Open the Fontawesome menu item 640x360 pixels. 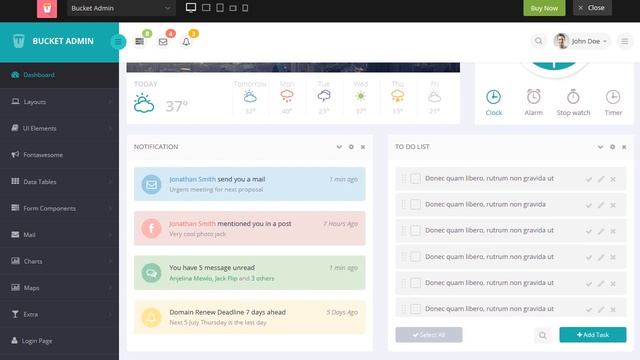(60, 155)
